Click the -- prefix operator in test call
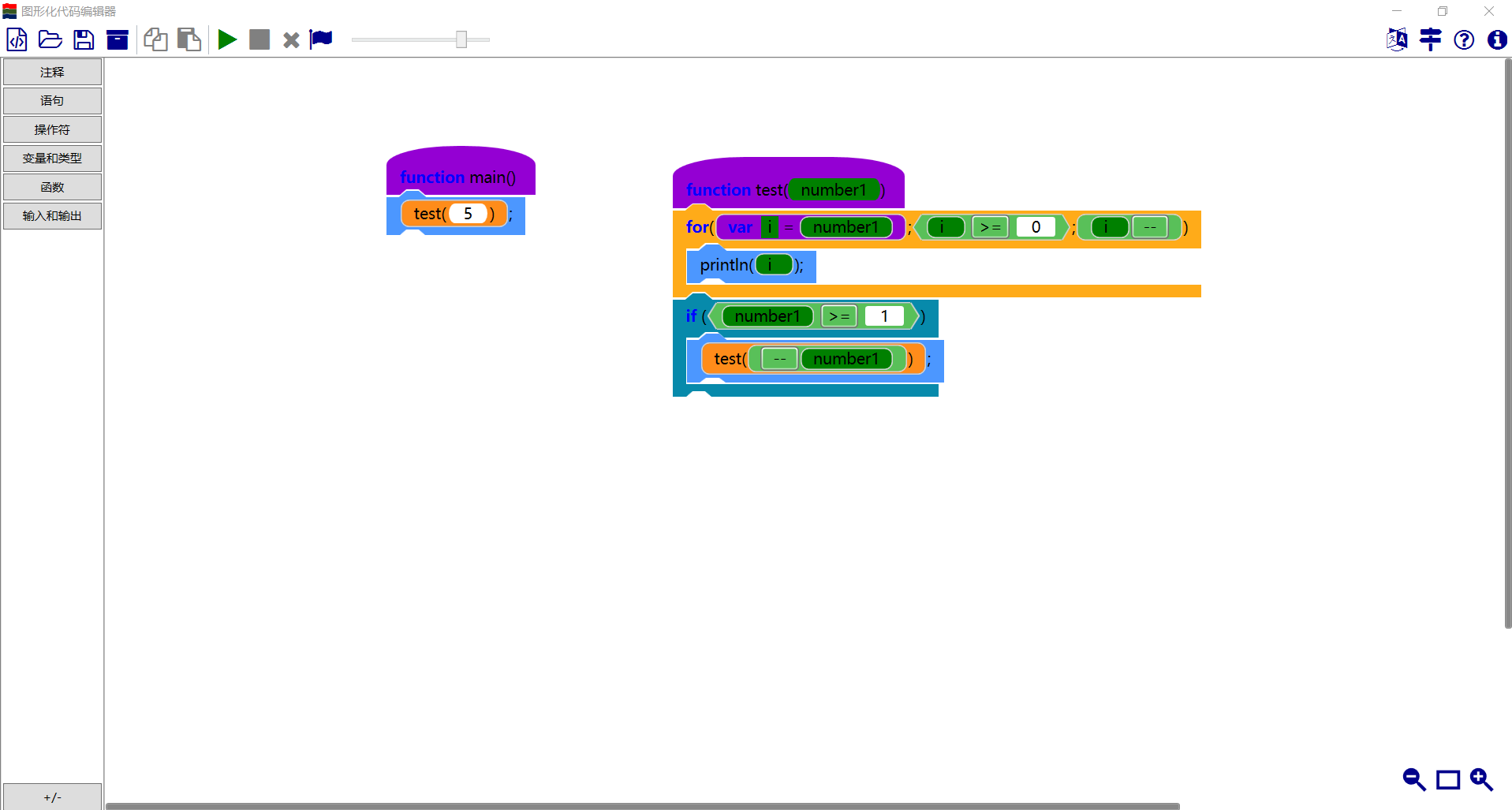1512x810 pixels. click(779, 359)
